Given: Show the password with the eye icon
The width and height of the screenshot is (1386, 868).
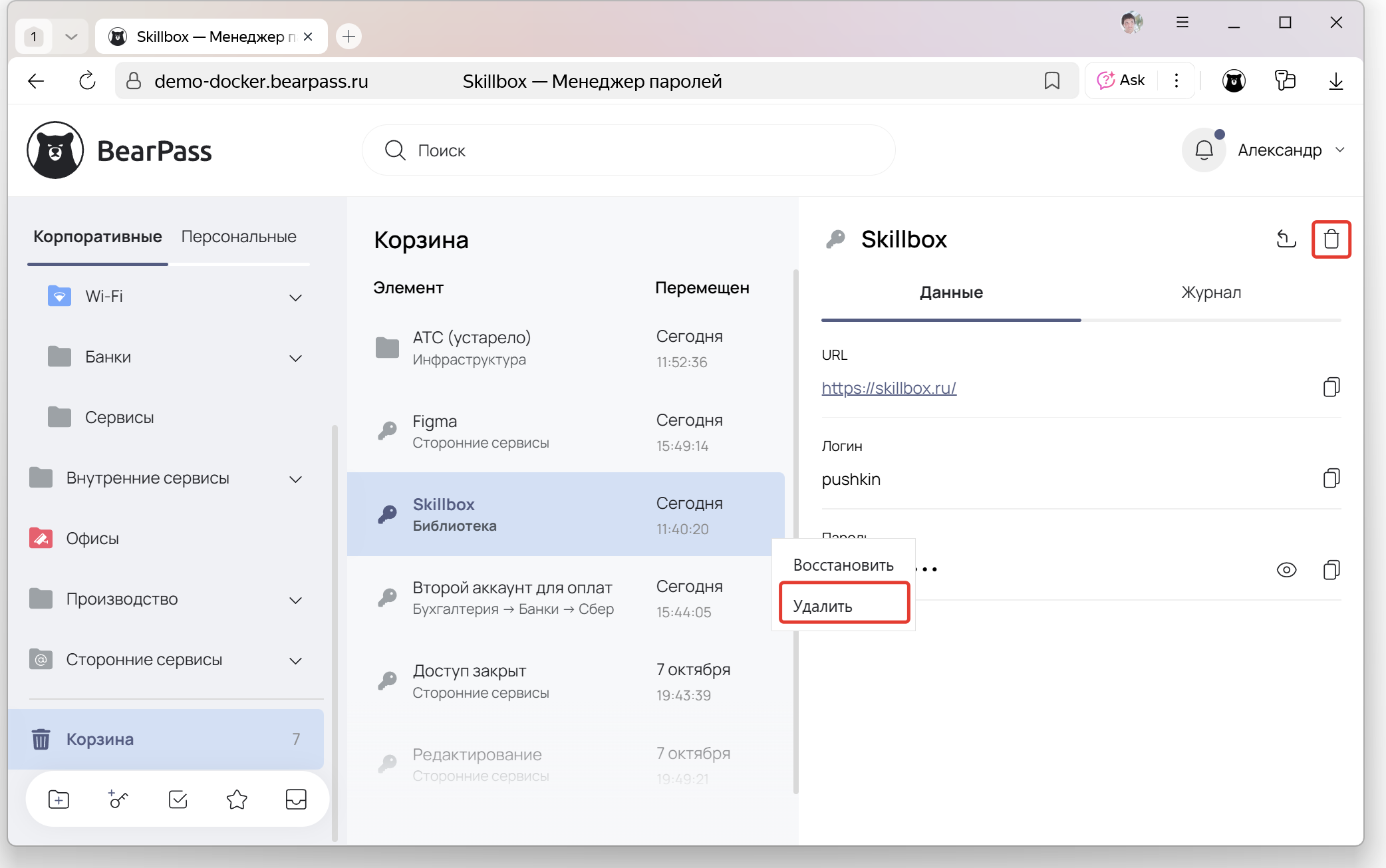Looking at the screenshot, I should tap(1286, 570).
